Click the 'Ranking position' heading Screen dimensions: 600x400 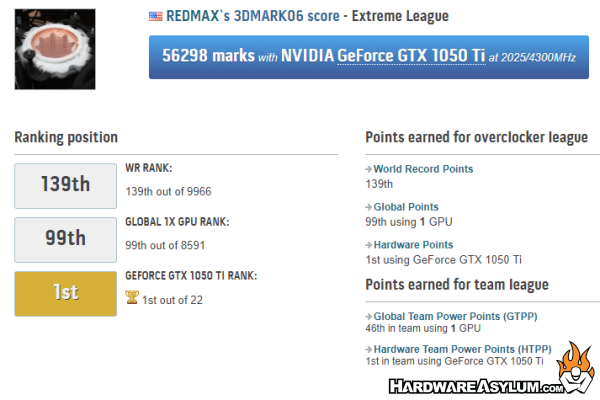[x=66, y=137]
